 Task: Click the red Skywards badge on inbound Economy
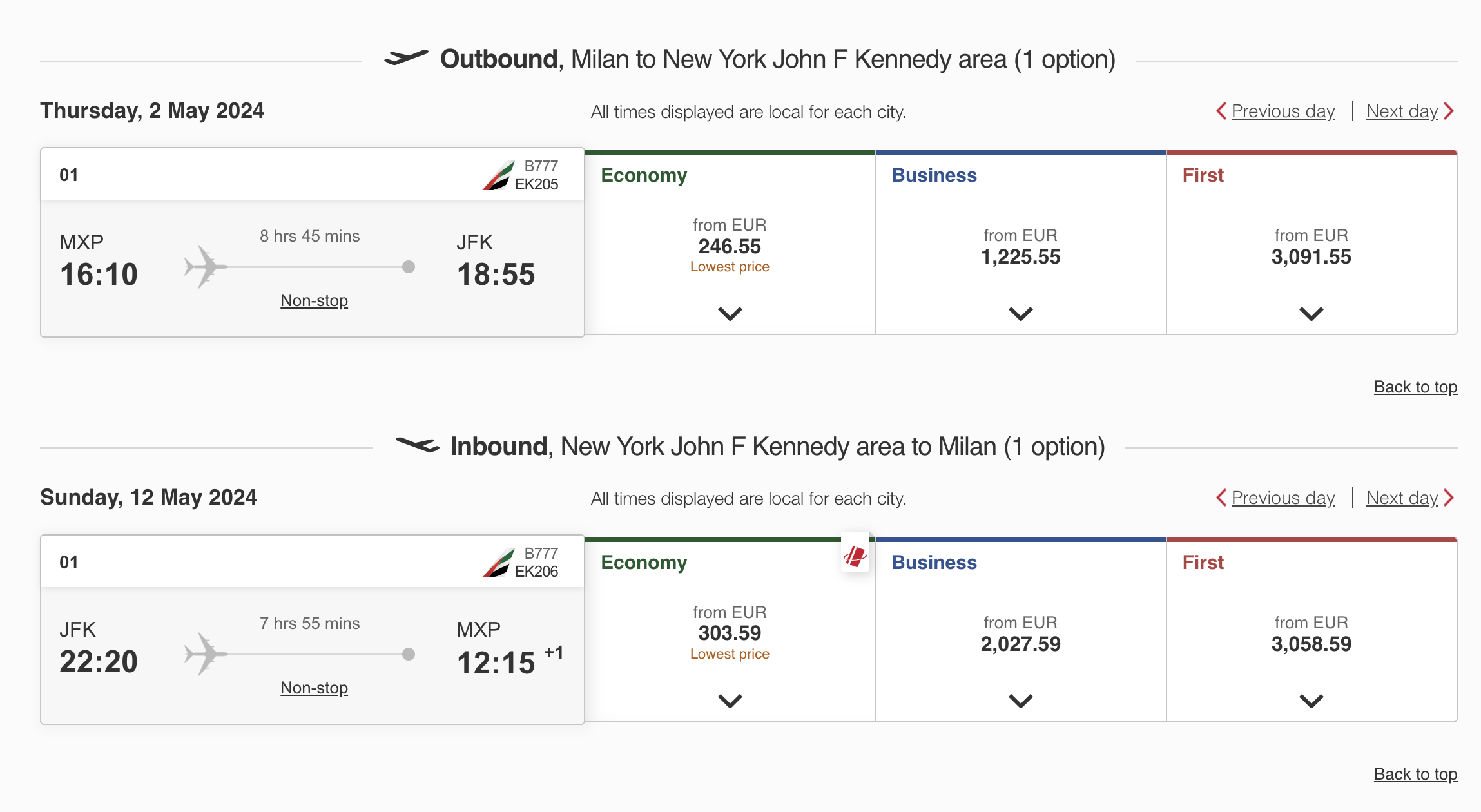[x=855, y=555]
